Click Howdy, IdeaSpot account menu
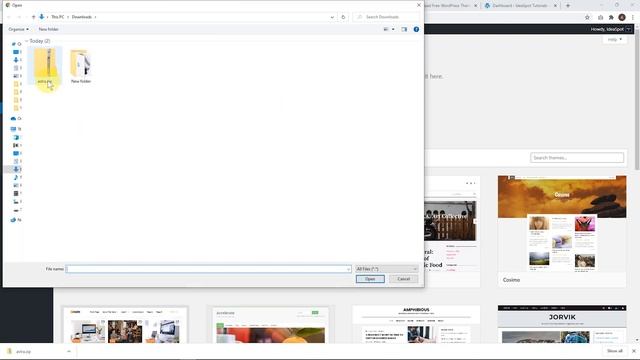640x360 pixels. tap(611, 29)
